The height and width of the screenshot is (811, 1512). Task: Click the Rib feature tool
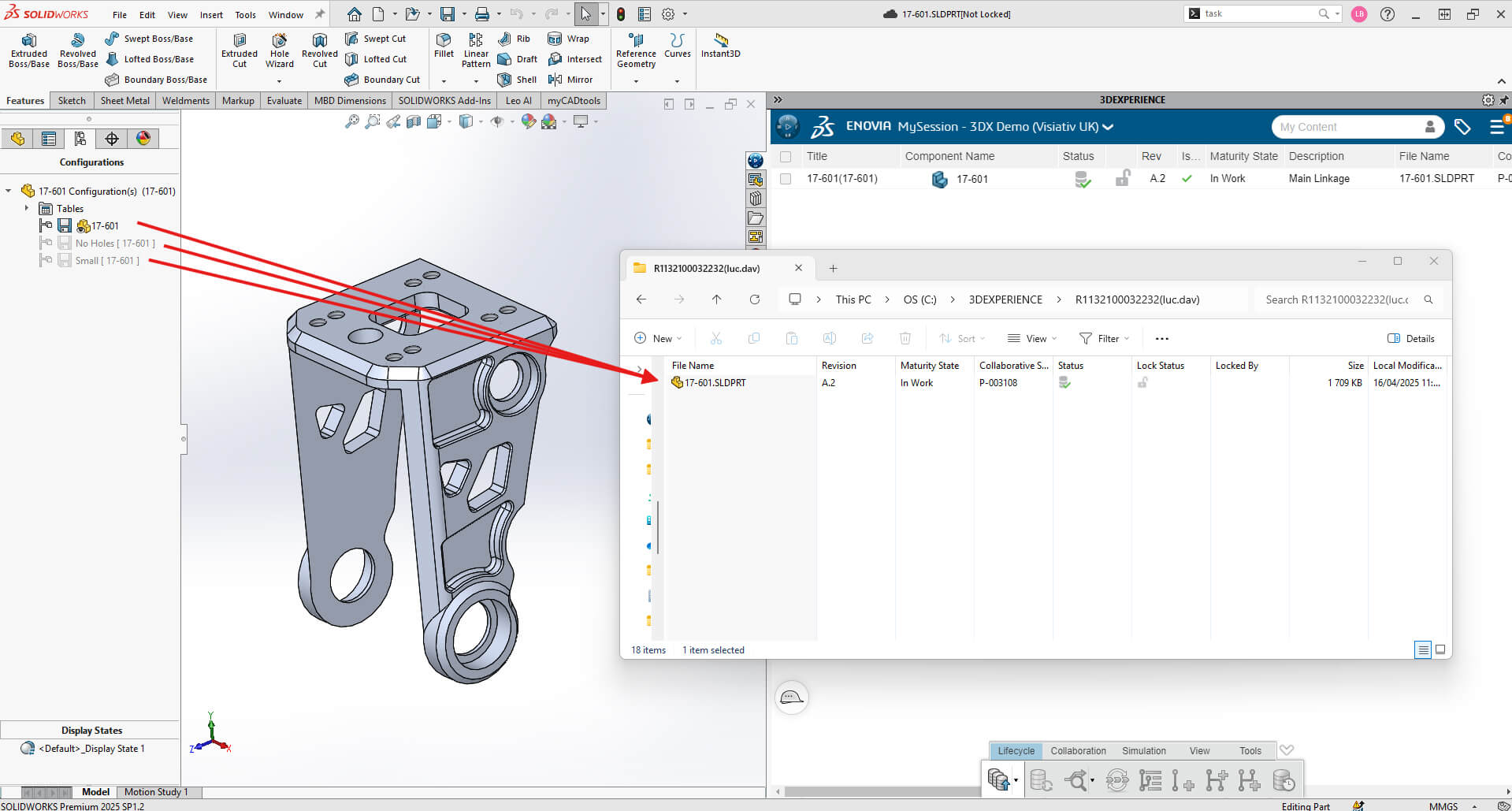(515, 38)
